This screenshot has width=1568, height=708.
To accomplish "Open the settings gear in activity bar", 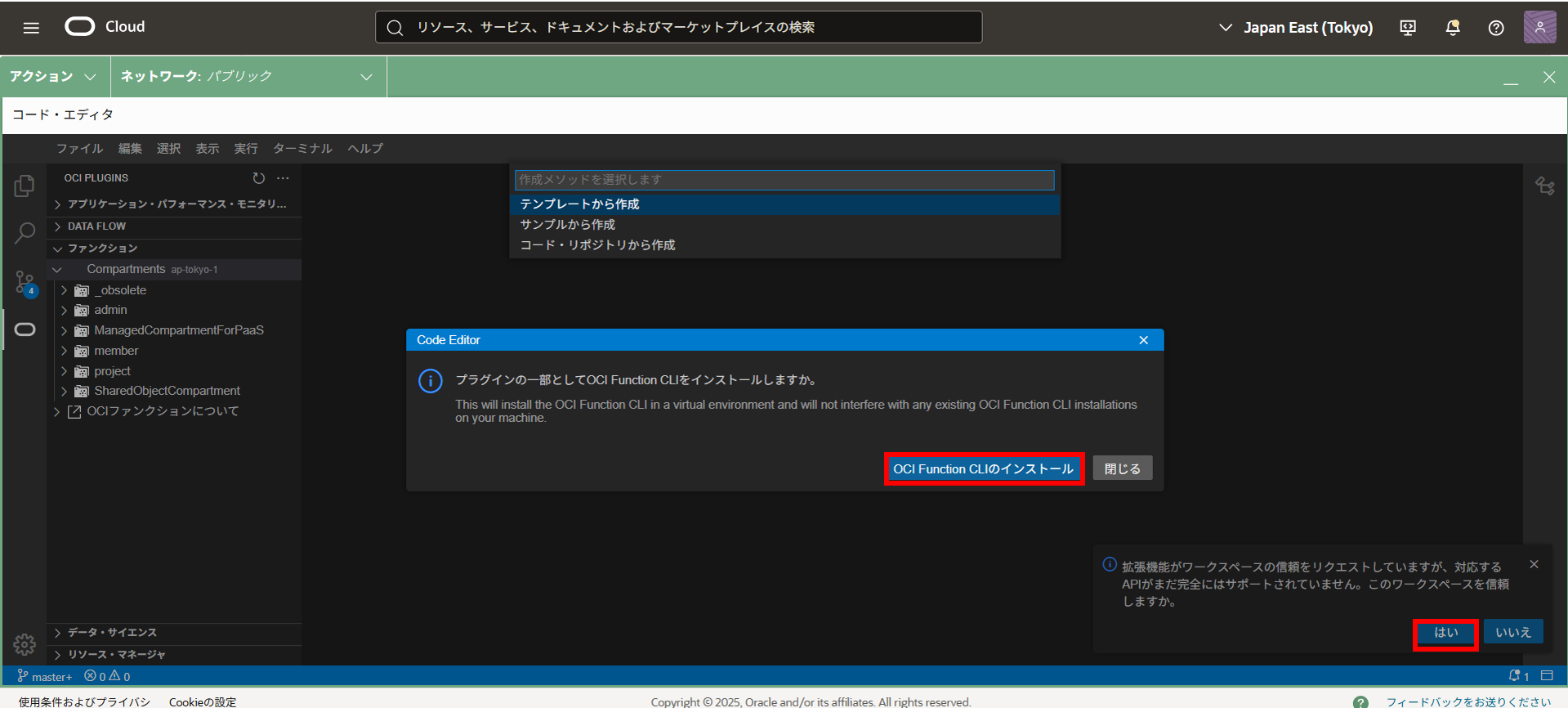I will (25, 645).
